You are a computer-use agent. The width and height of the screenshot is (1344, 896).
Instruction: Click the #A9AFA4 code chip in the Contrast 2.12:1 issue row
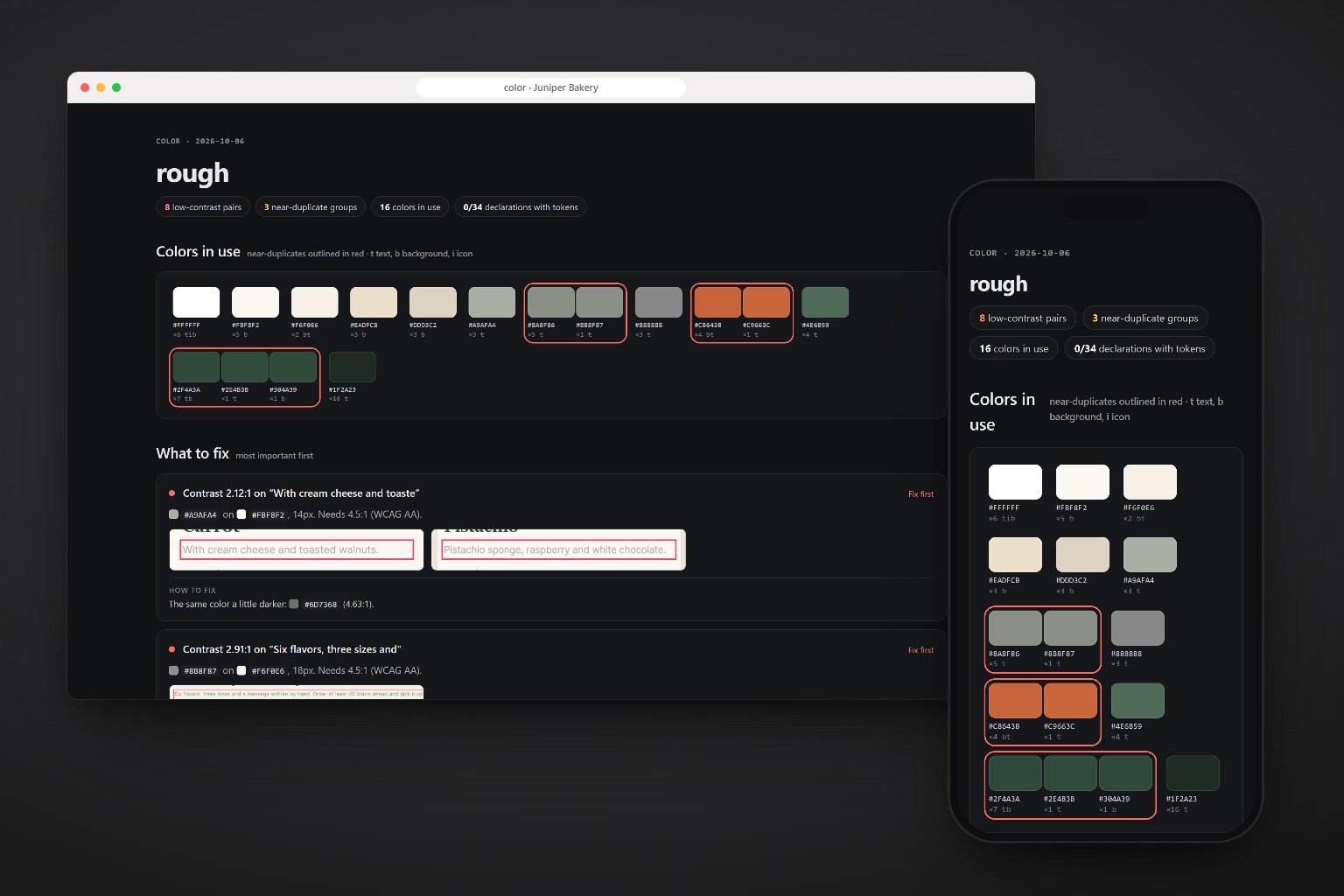pyautogui.click(x=200, y=515)
